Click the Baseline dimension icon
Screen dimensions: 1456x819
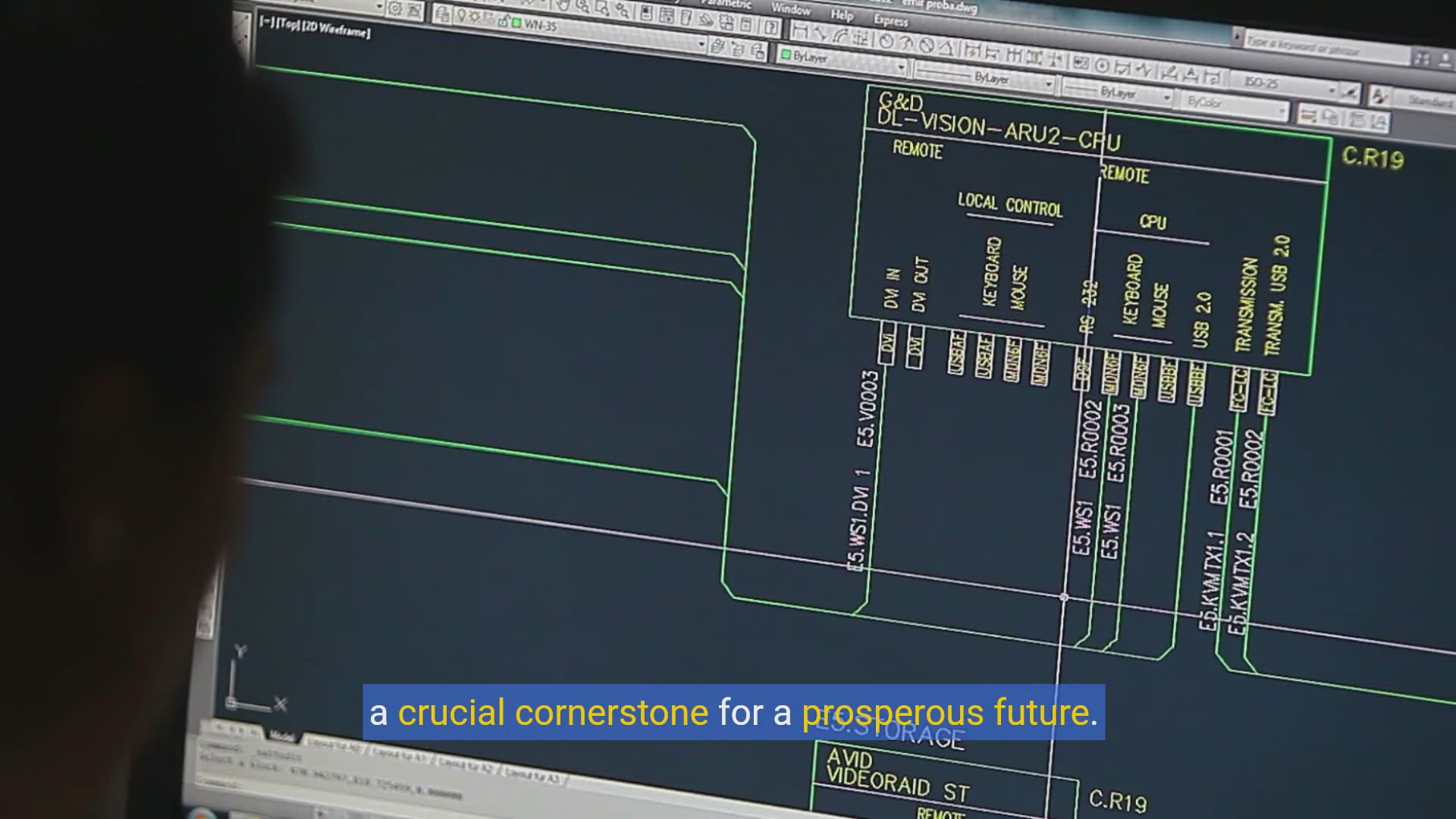tap(991, 53)
